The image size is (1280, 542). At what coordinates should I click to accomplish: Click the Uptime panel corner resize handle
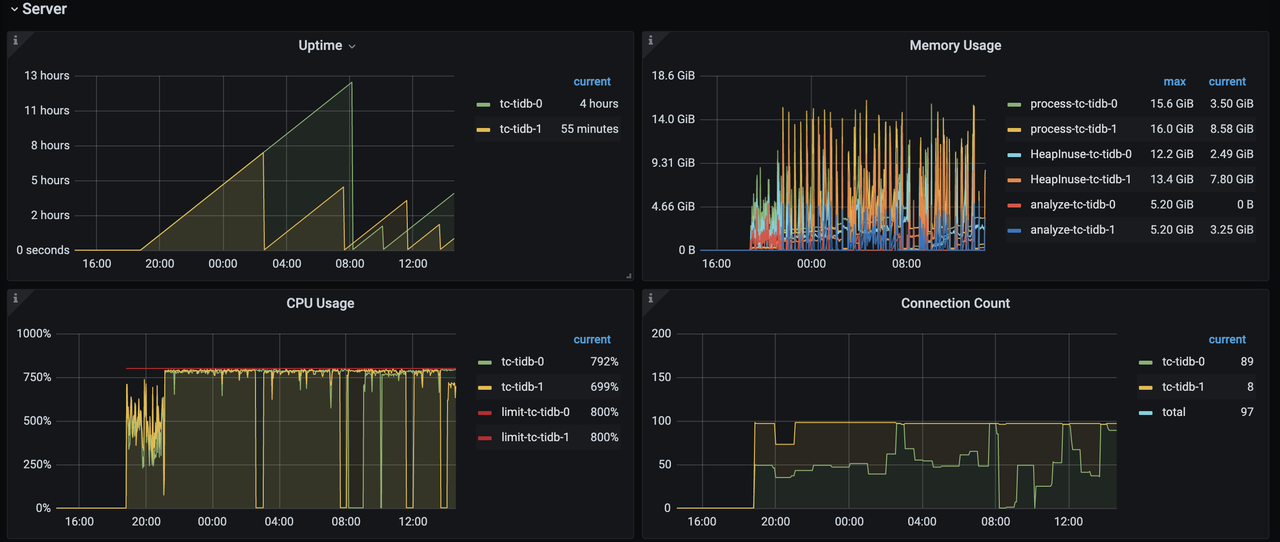coord(629,275)
